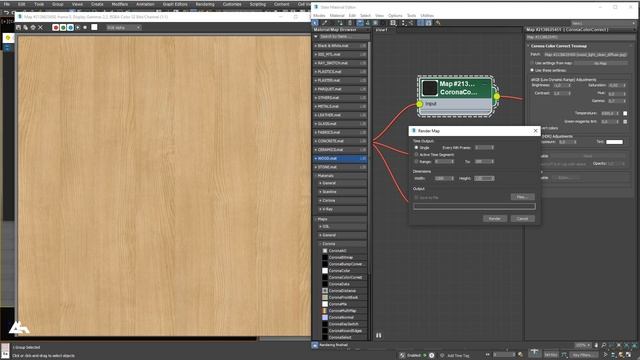
Task: Clear the frame buffer with the X icon
Action: click(x=40, y=27)
